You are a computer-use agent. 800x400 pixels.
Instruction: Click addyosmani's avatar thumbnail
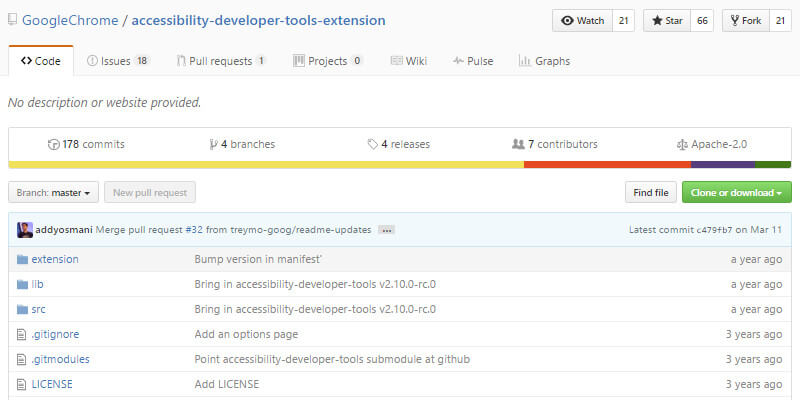pos(25,230)
